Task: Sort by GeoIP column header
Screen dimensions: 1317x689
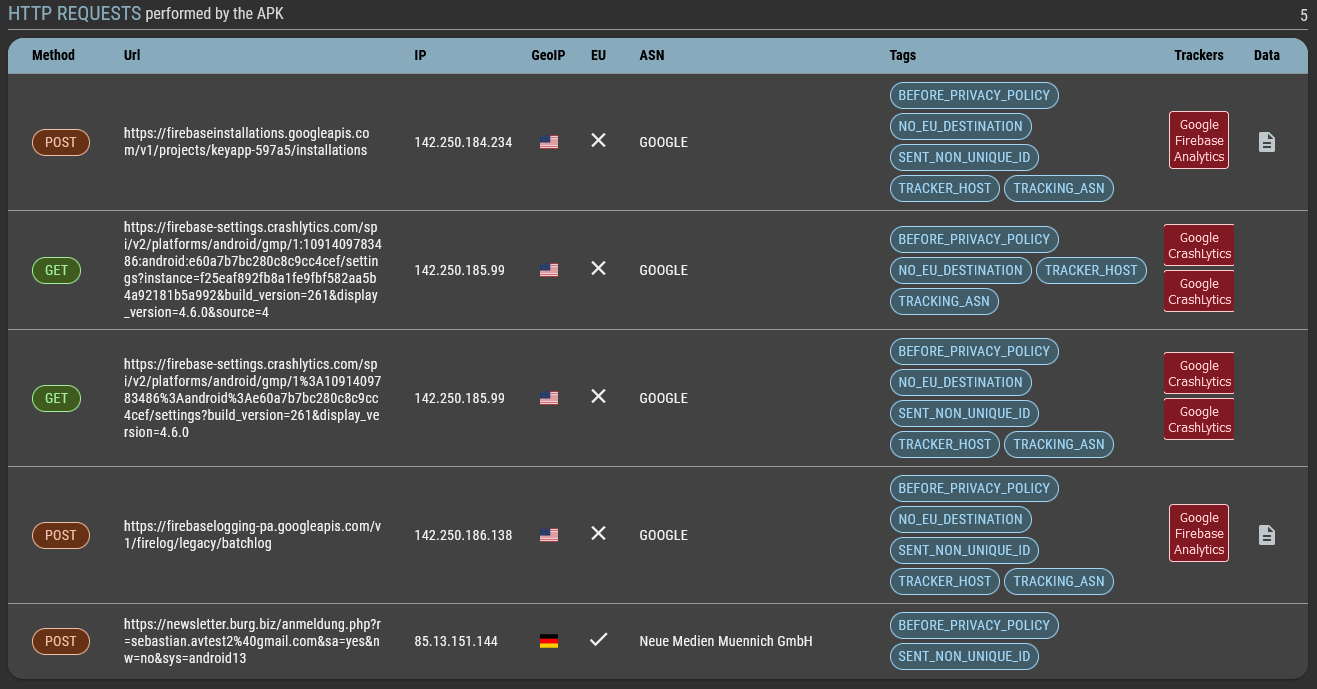Action: [548, 55]
